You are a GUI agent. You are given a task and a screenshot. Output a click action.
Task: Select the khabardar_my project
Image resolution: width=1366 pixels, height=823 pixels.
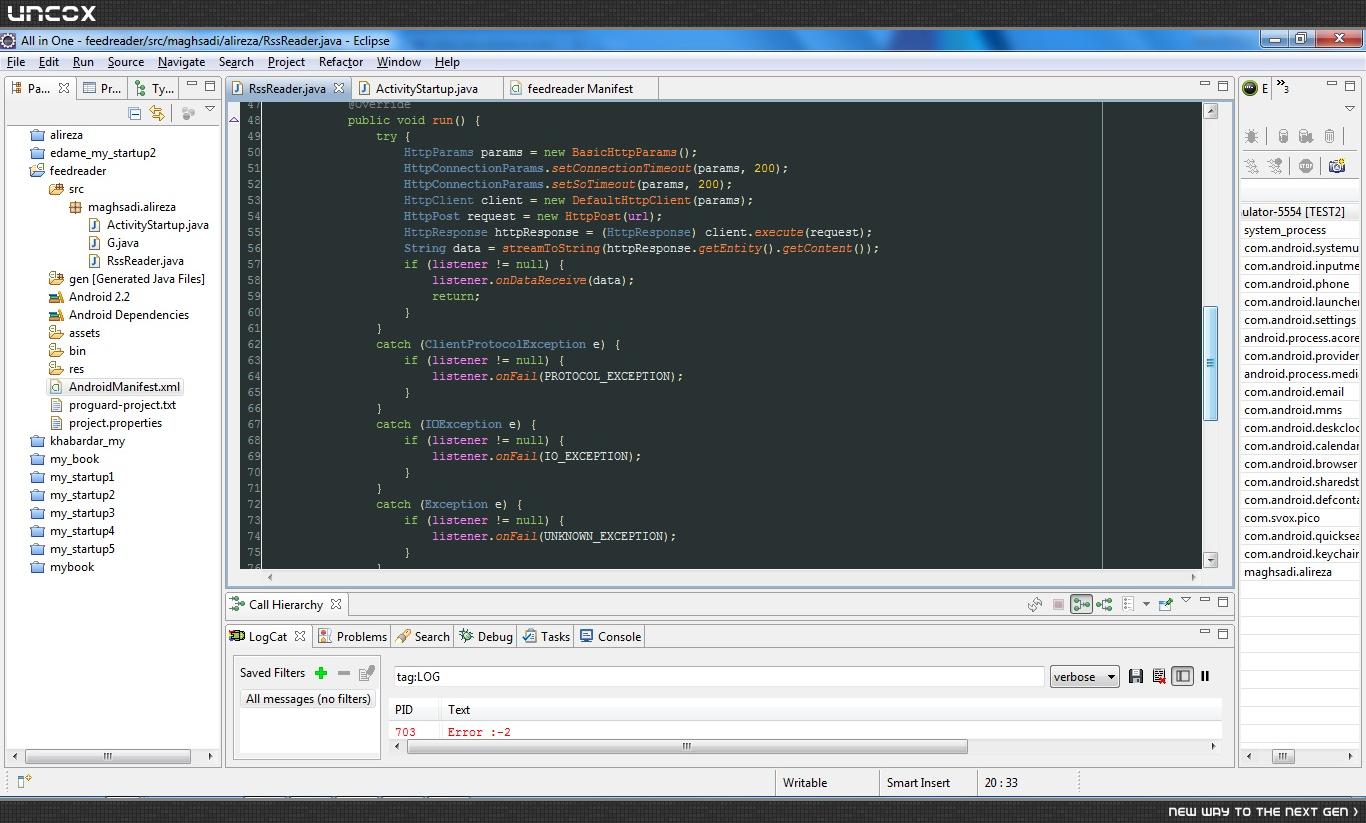(87, 441)
